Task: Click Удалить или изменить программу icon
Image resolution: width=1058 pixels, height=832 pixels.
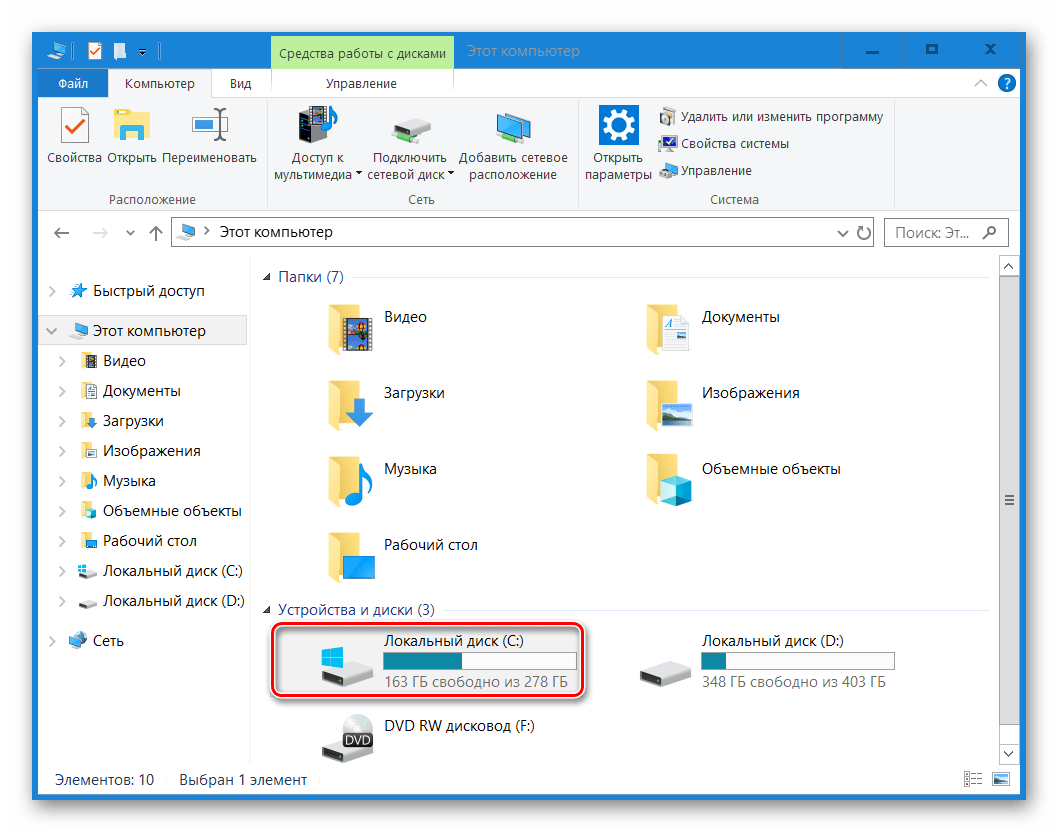Action: coord(667,116)
